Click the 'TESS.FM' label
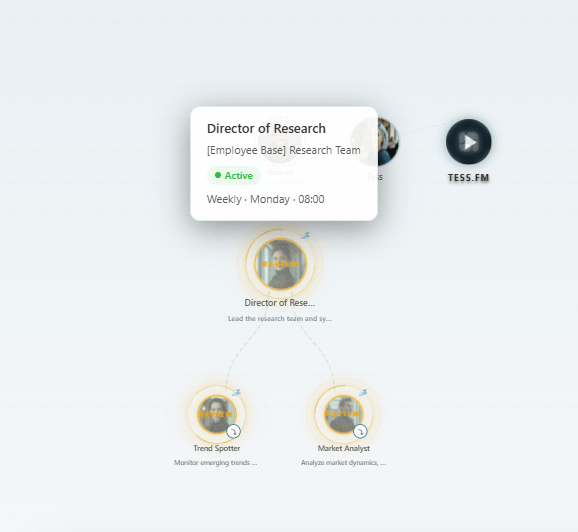 pos(469,178)
